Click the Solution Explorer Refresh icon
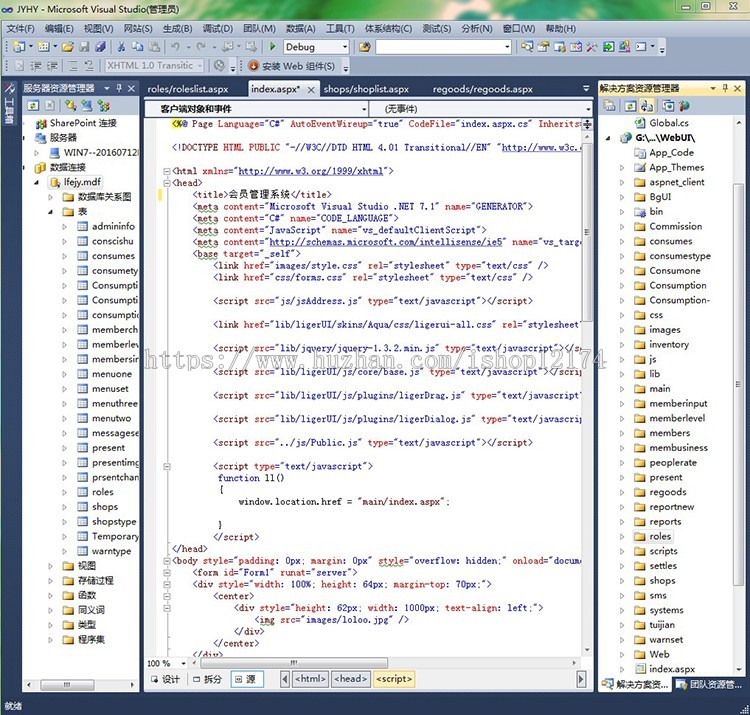 (630, 105)
